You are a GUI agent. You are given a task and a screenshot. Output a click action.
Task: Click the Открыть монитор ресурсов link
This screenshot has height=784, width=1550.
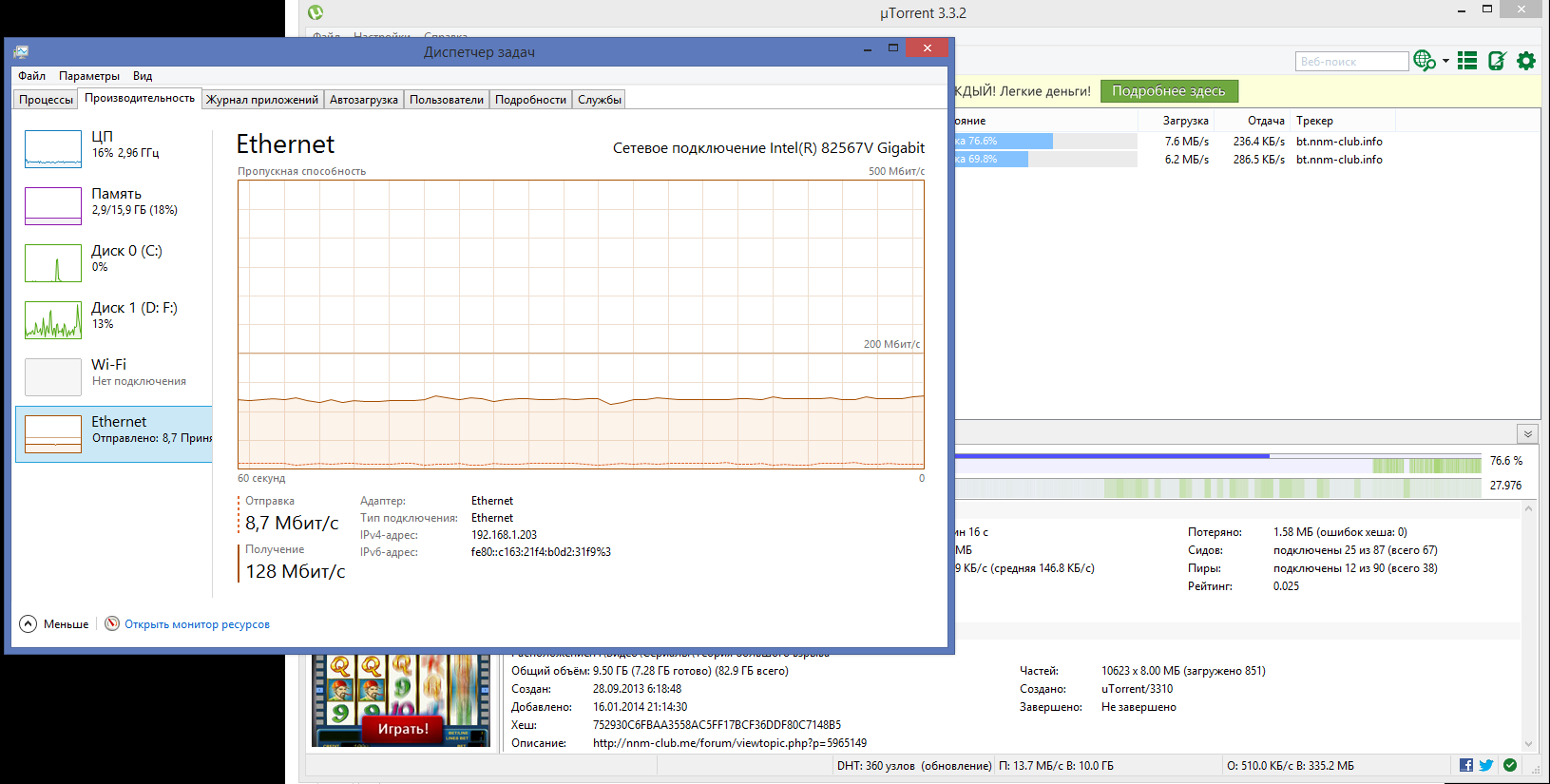coord(197,624)
